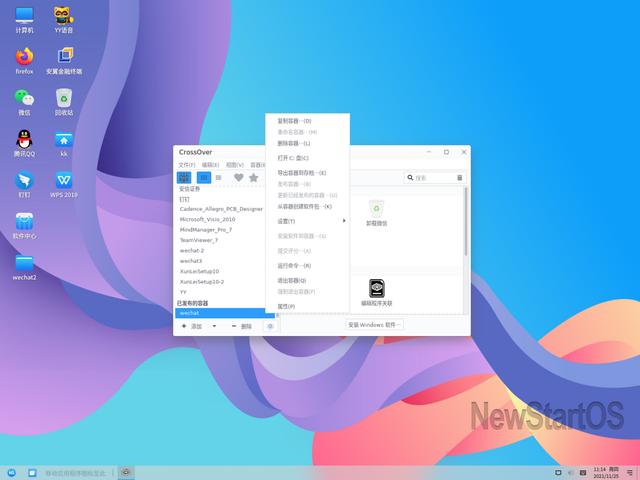Open the 文件(F) menu in CrossOver

(x=187, y=165)
